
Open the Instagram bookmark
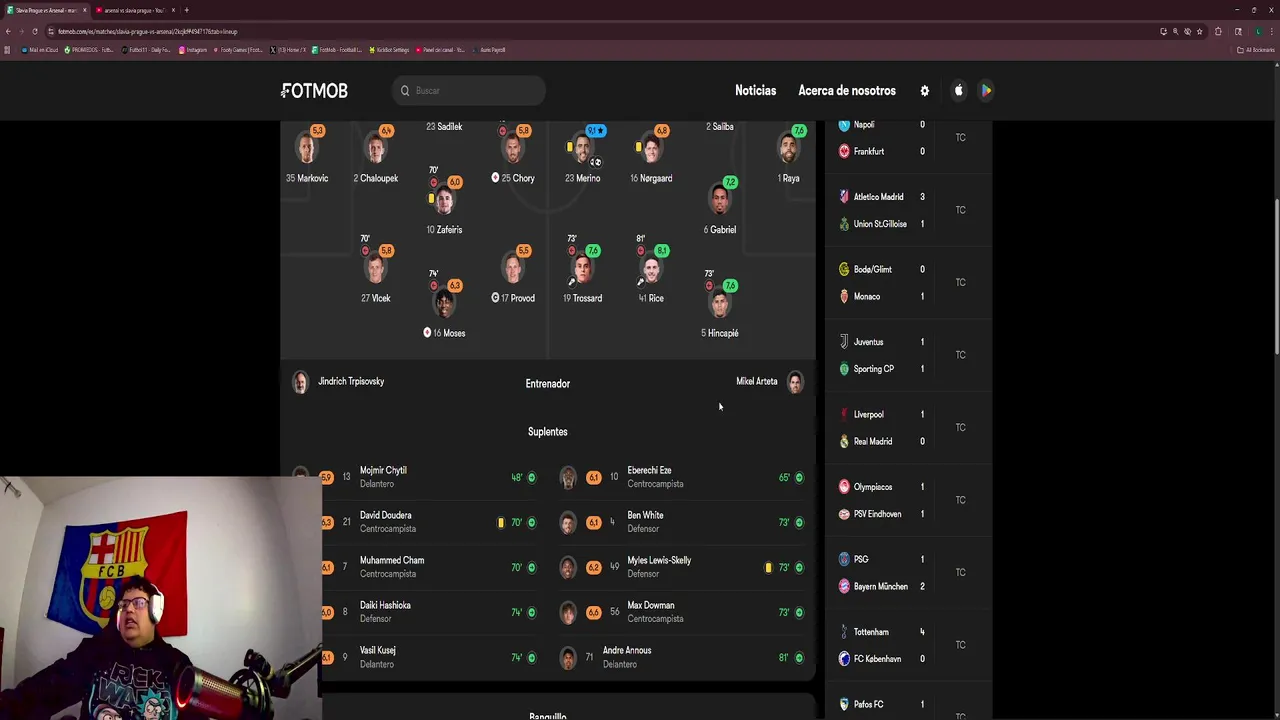point(193,50)
